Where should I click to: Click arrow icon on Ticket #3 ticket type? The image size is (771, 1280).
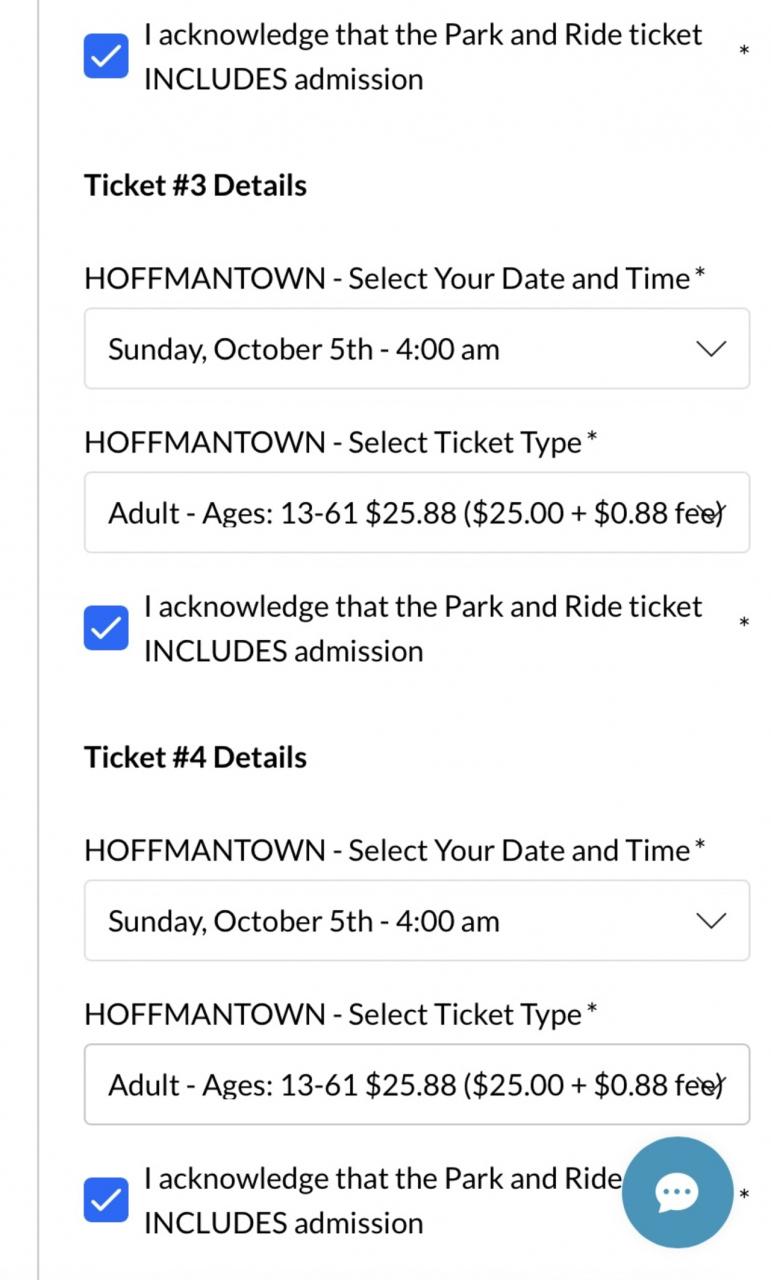pos(712,513)
